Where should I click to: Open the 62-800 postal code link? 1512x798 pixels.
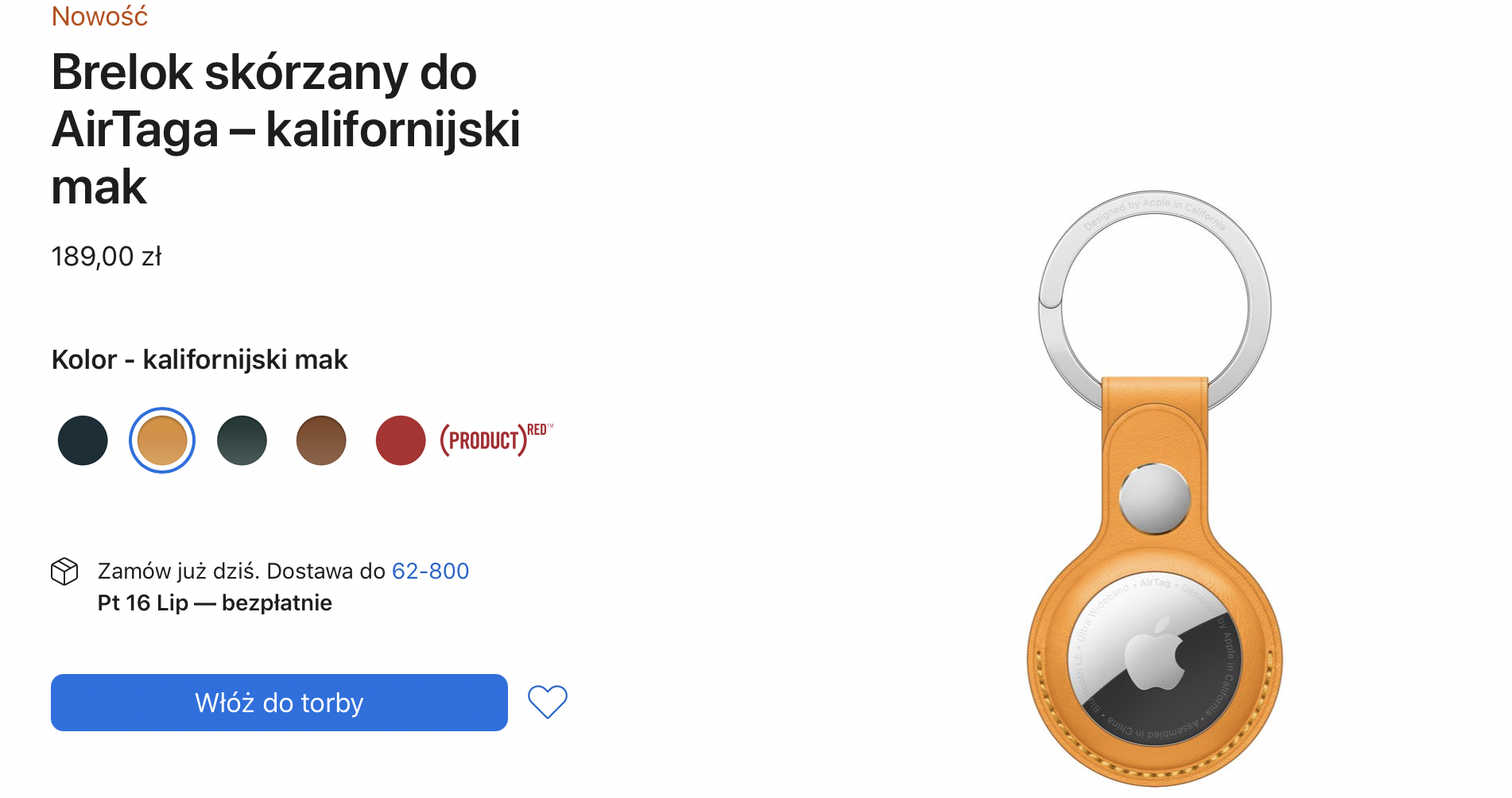click(430, 571)
